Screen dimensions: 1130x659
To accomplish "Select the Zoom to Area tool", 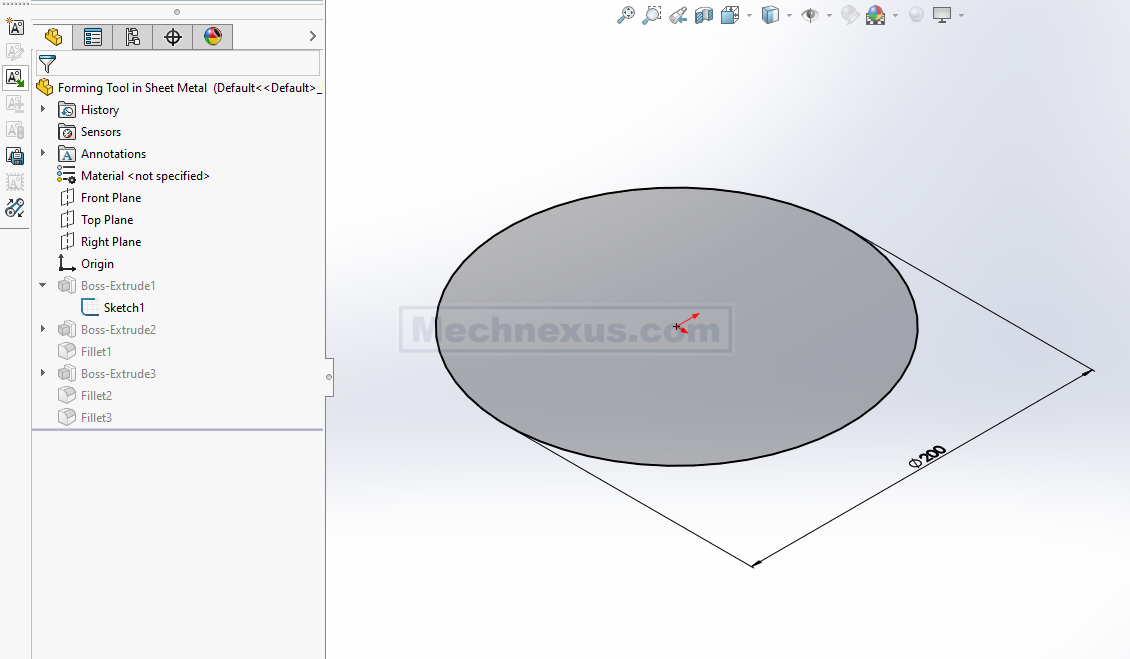I will [x=651, y=15].
